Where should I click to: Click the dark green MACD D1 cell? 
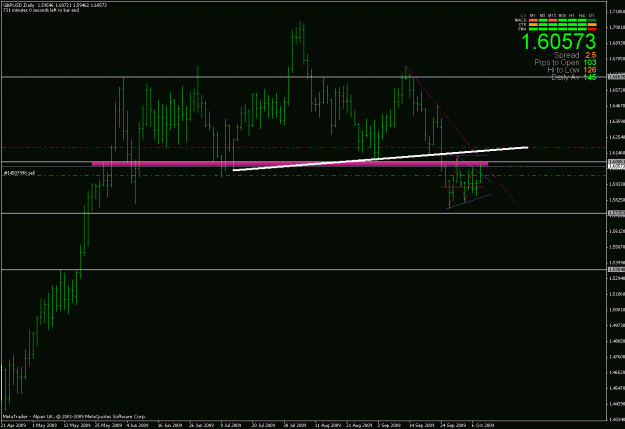[592, 20]
